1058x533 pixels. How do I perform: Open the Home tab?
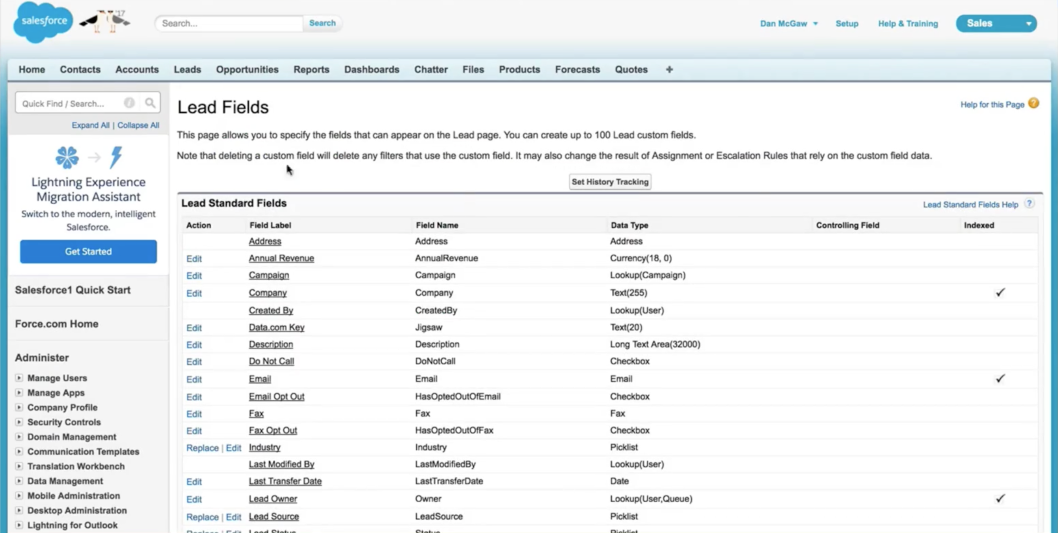pos(32,69)
